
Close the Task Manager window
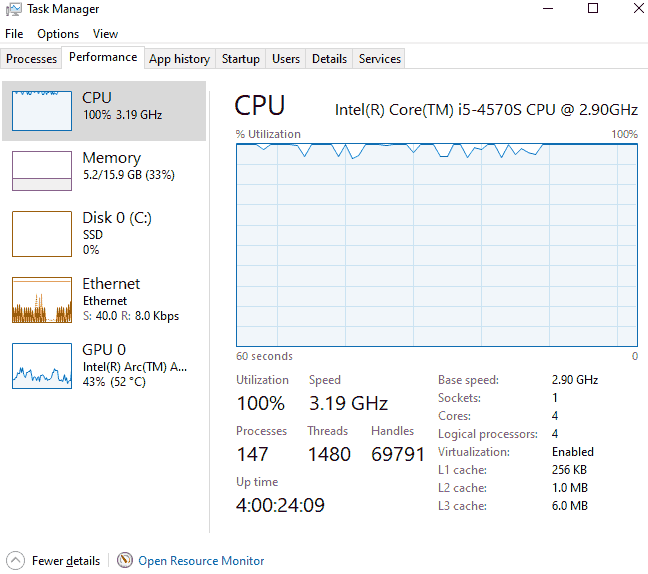(x=638, y=8)
